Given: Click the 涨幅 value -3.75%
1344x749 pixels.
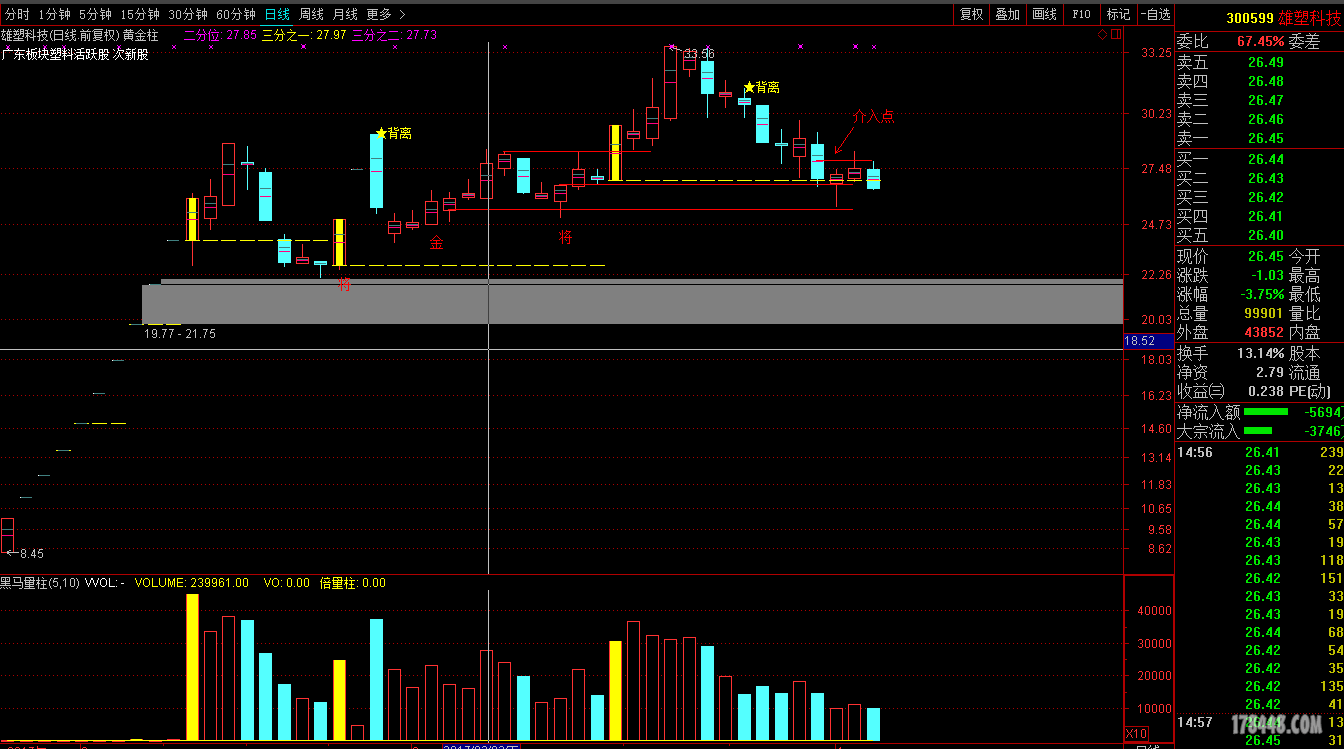Looking at the screenshot, I should [x=1262, y=294].
